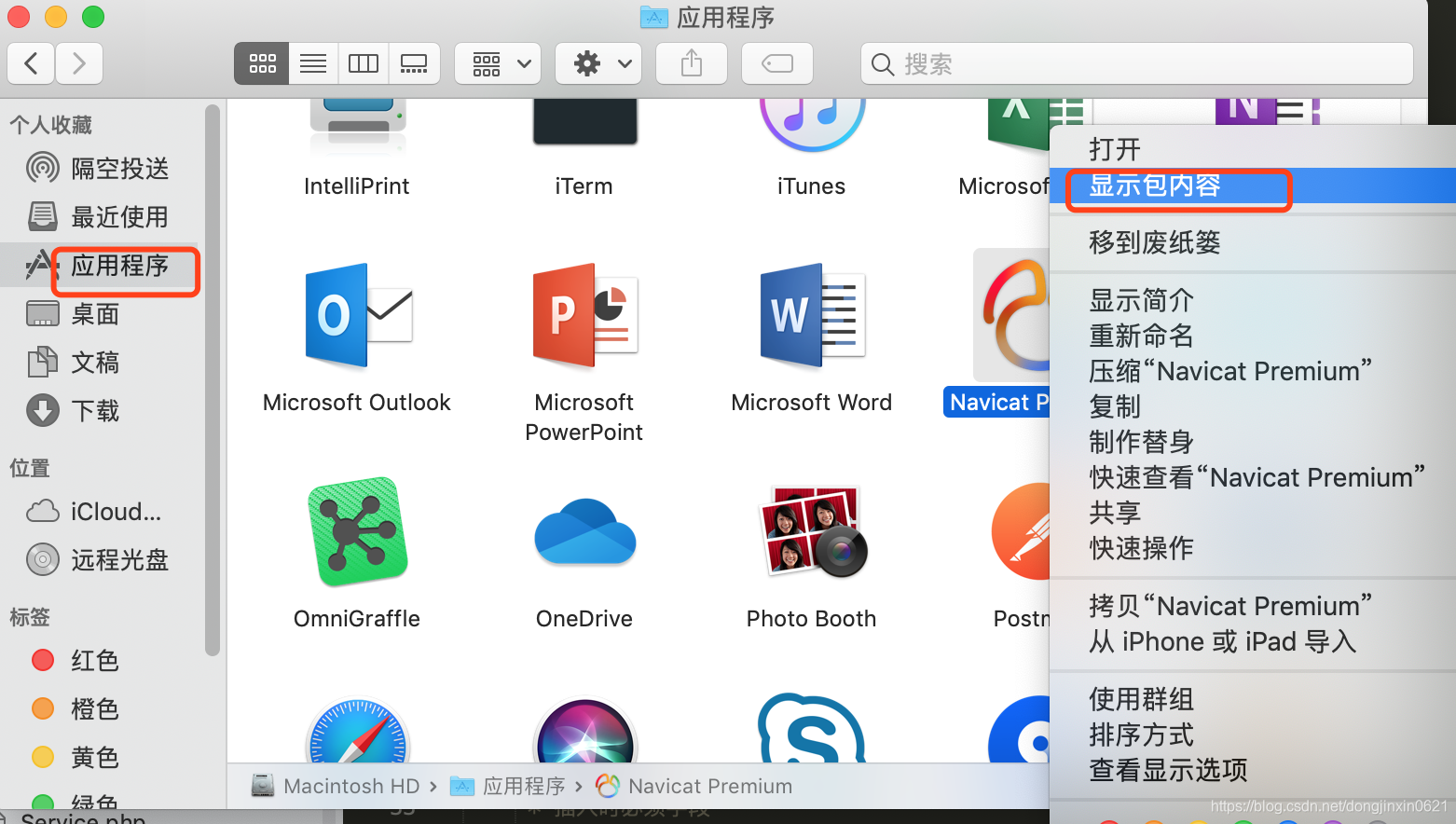The width and height of the screenshot is (1456, 824).
Task: Select the Microsoft PowerPoint icon
Action: 584,316
